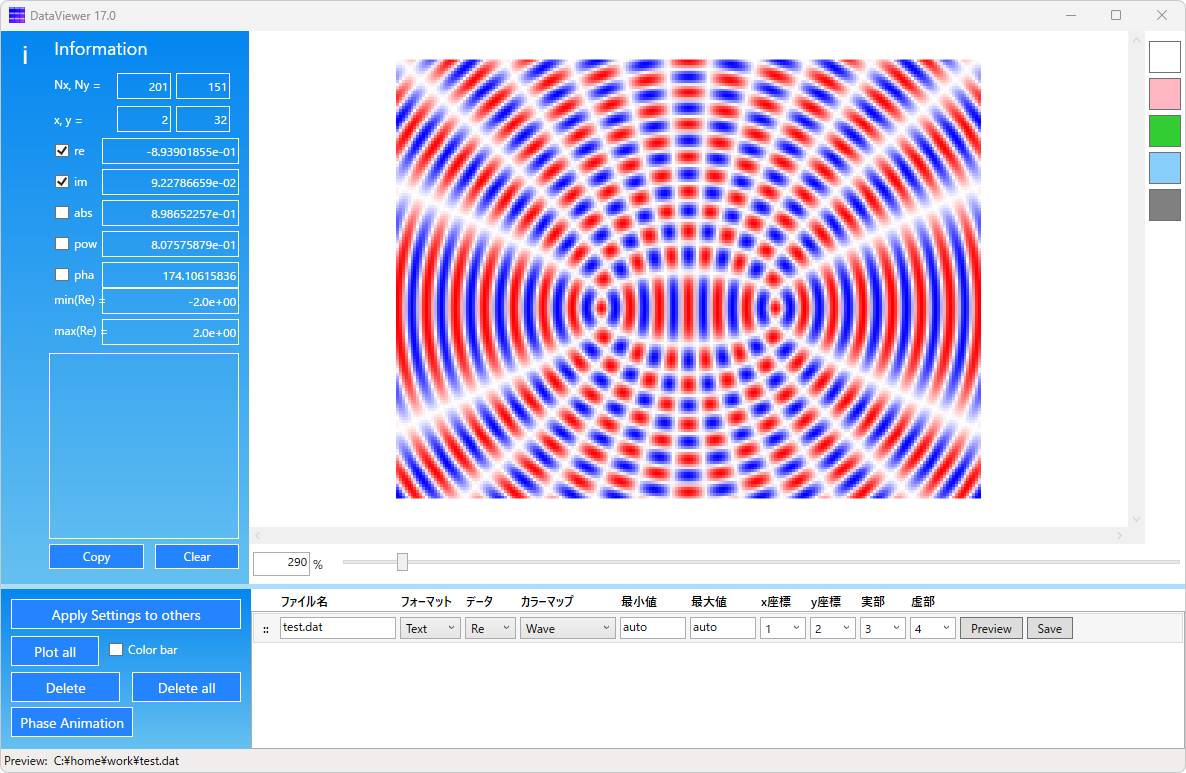
Task: Select the pink background color swatch
Action: point(1164,94)
